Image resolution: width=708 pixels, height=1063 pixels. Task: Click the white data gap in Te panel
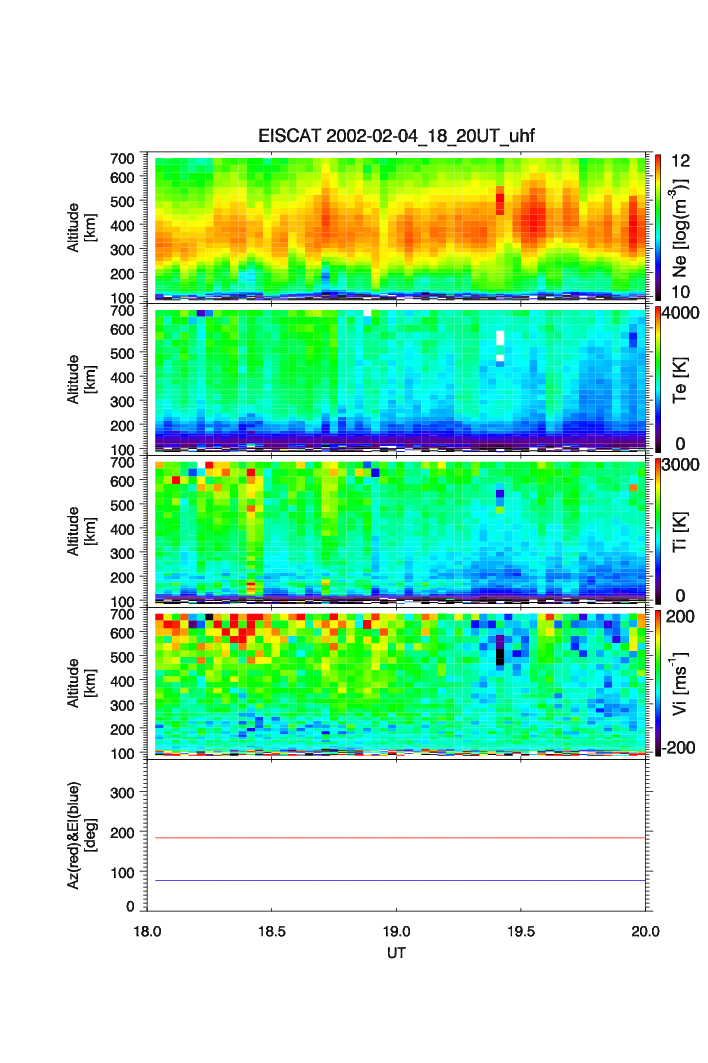coord(500,339)
